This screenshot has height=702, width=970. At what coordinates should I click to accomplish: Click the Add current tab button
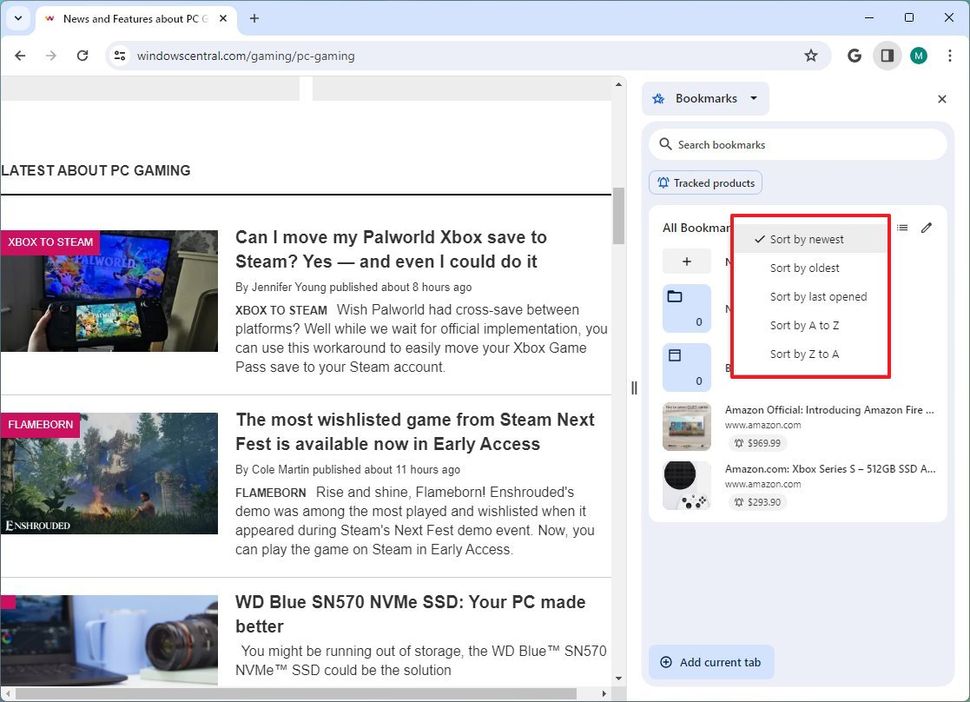click(x=711, y=662)
